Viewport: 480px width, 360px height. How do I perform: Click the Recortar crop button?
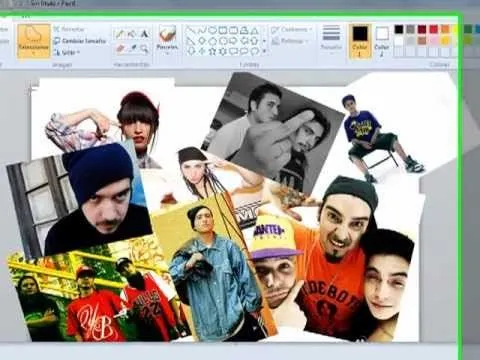click(x=69, y=29)
